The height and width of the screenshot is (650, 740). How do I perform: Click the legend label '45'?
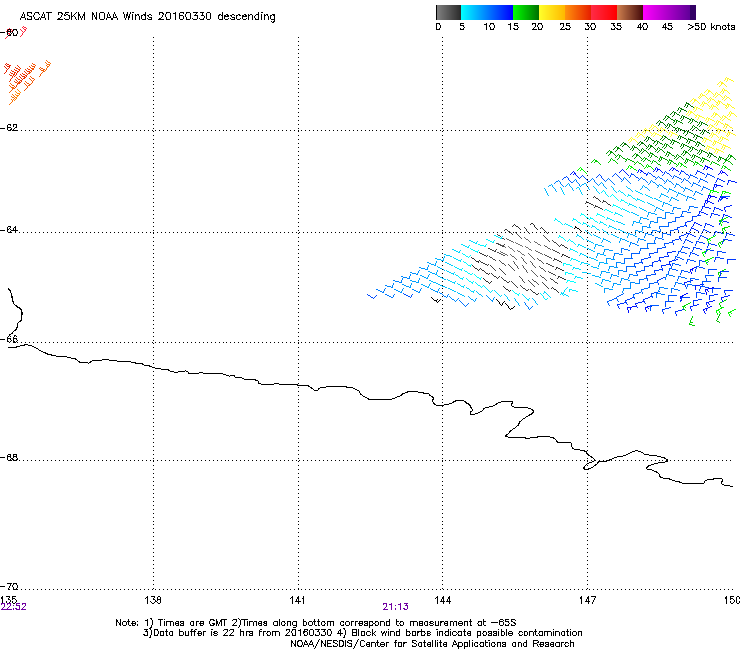(x=667, y=27)
